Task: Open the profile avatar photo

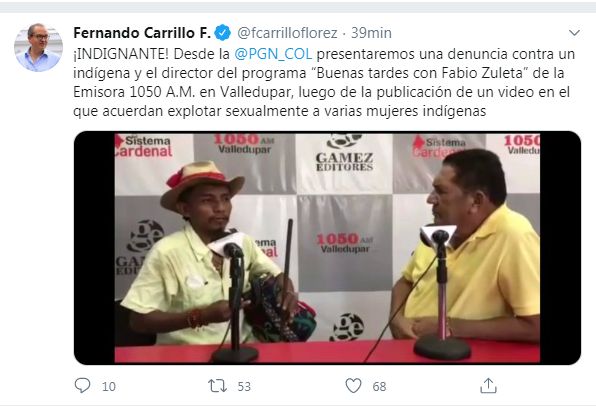Action: click(38, 48)
